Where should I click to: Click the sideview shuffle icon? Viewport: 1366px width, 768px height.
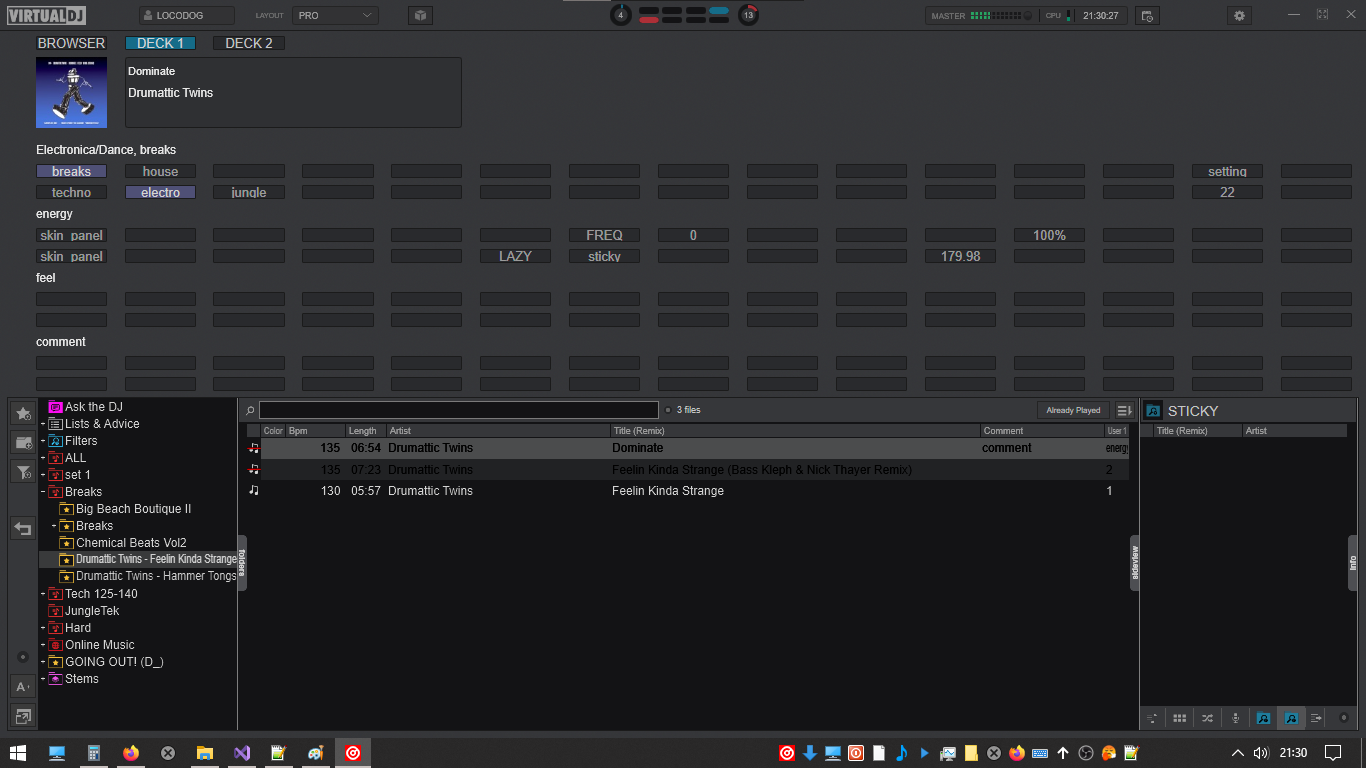point(1207,718)
